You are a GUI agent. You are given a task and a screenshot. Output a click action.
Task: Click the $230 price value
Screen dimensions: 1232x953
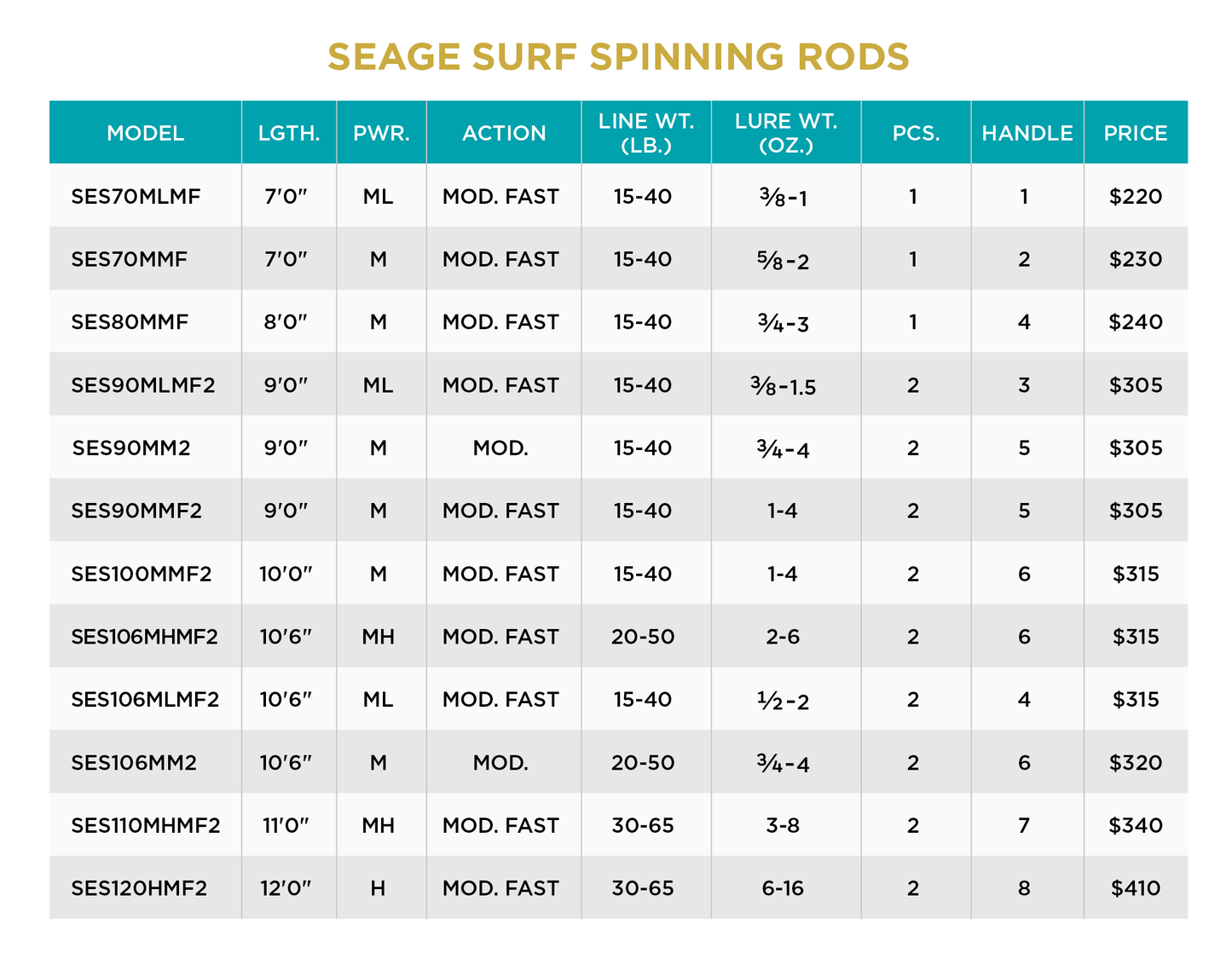click(x=1136, y=259)
